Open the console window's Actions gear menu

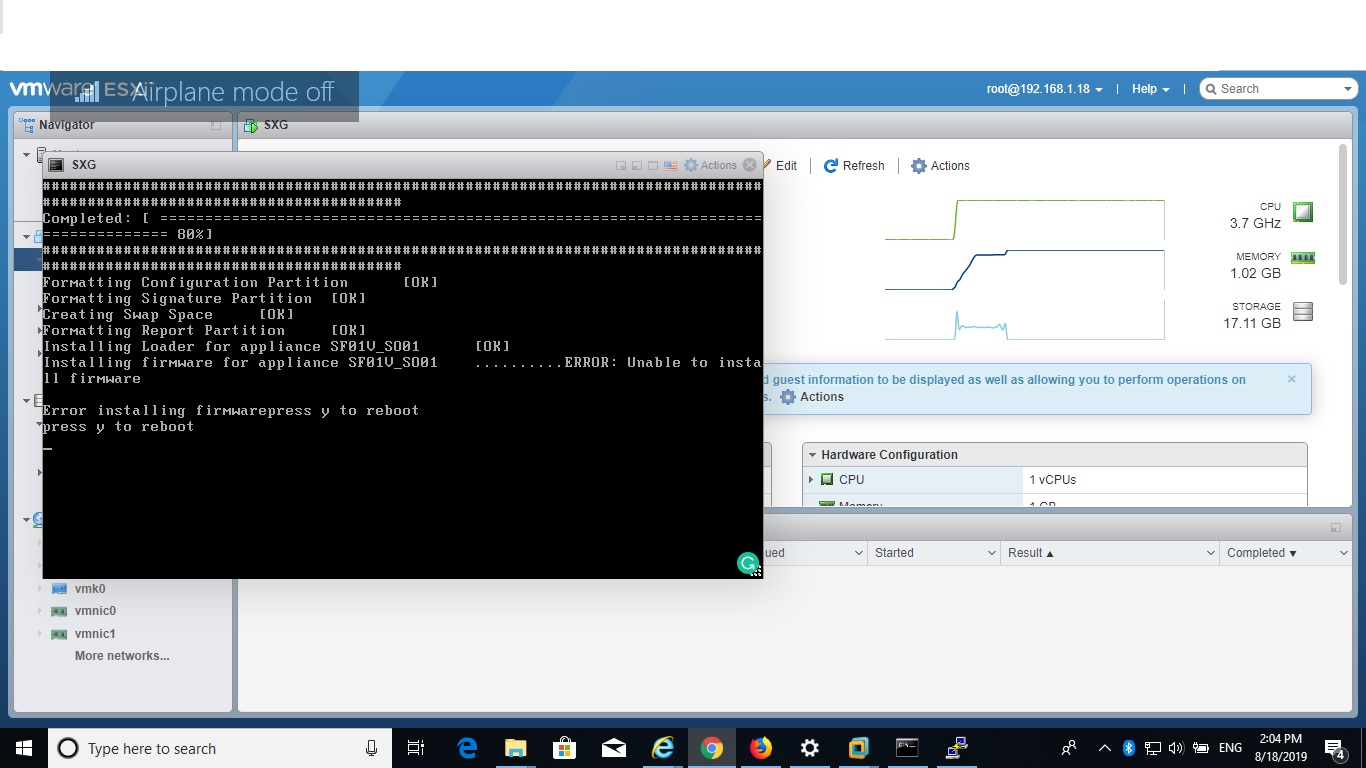pos(710,166)
